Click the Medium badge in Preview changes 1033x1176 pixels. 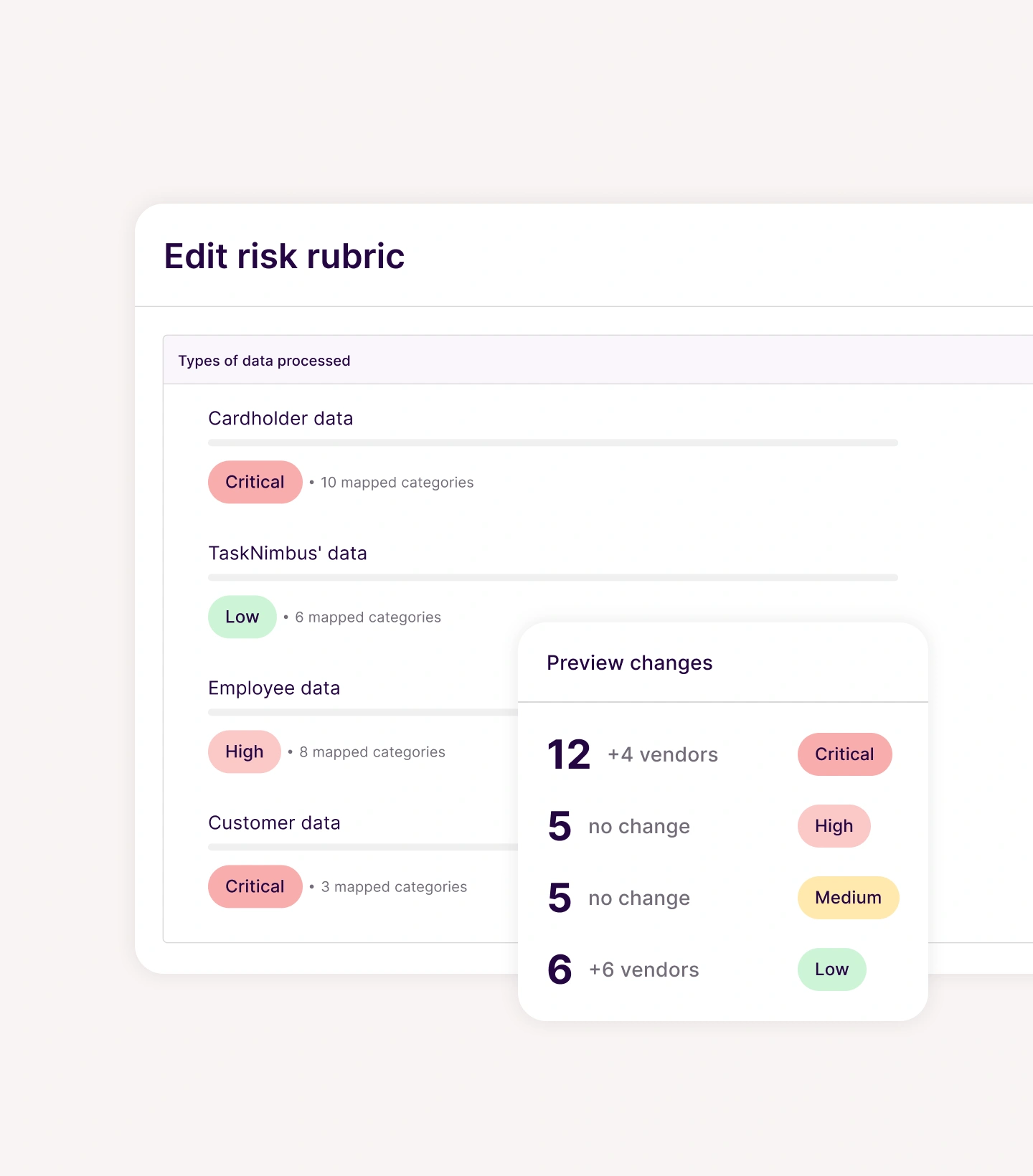pyautogui.click(x=848, y=898)
